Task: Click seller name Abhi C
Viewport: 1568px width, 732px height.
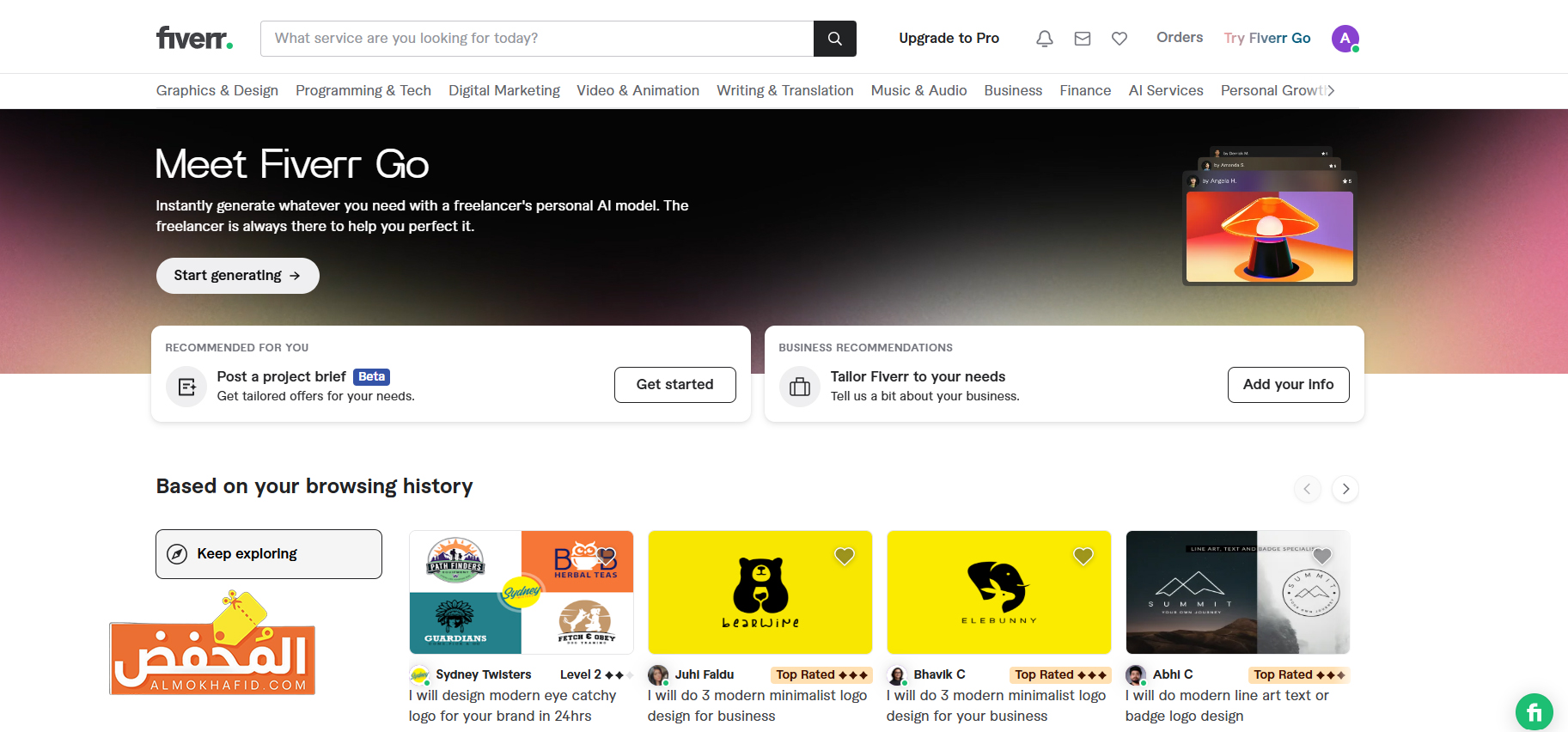Action: 1173,675
